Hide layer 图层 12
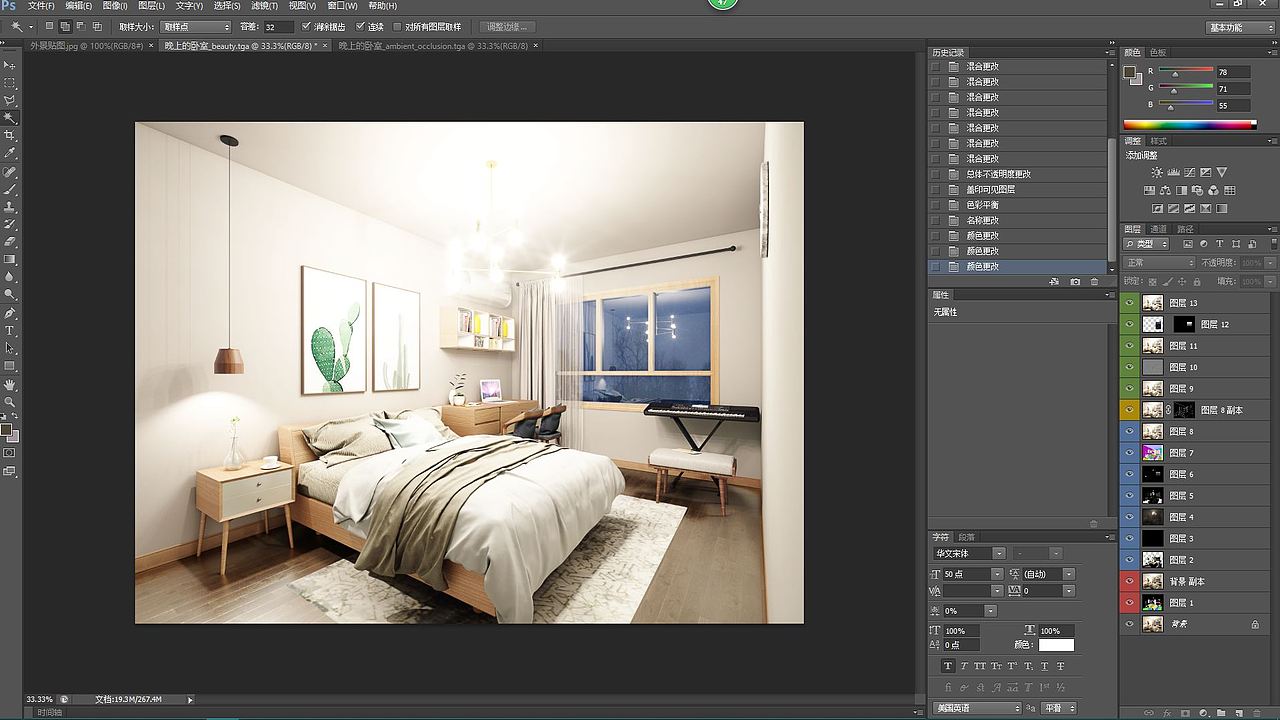The image size is (1280, 720). [1130, 324]
